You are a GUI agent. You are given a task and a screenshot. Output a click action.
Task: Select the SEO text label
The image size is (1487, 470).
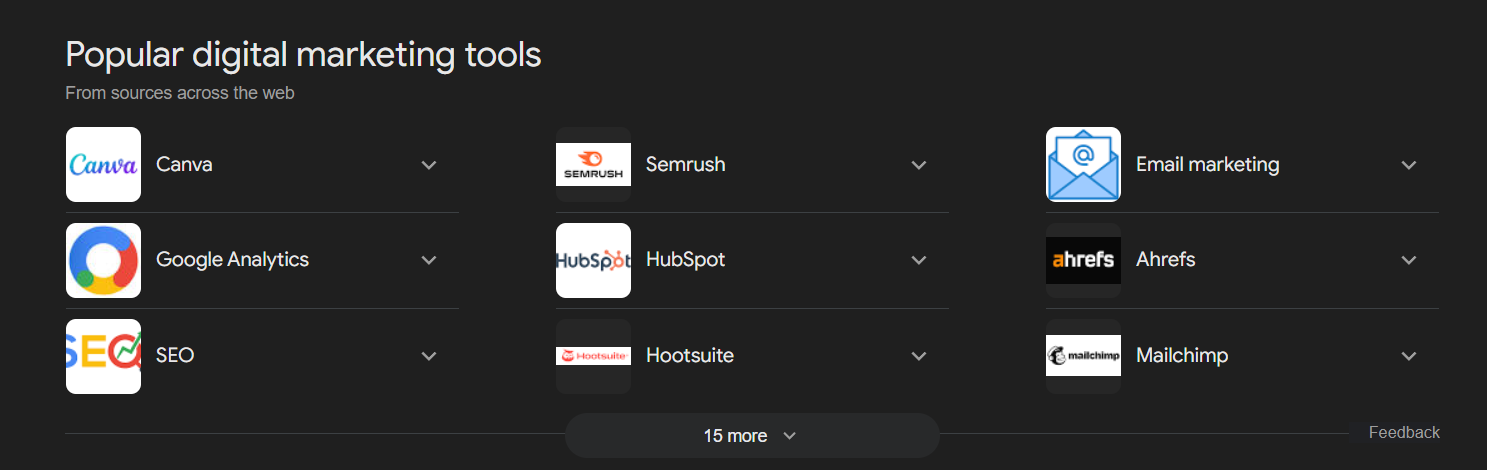175,355
